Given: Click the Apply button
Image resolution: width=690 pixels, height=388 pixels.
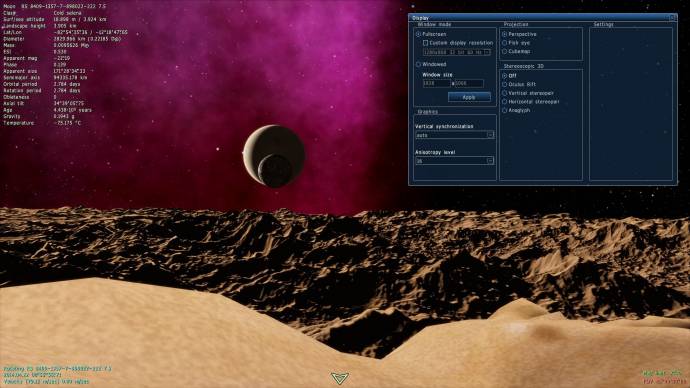Looking at the screenshot, I should pos(469,97).
